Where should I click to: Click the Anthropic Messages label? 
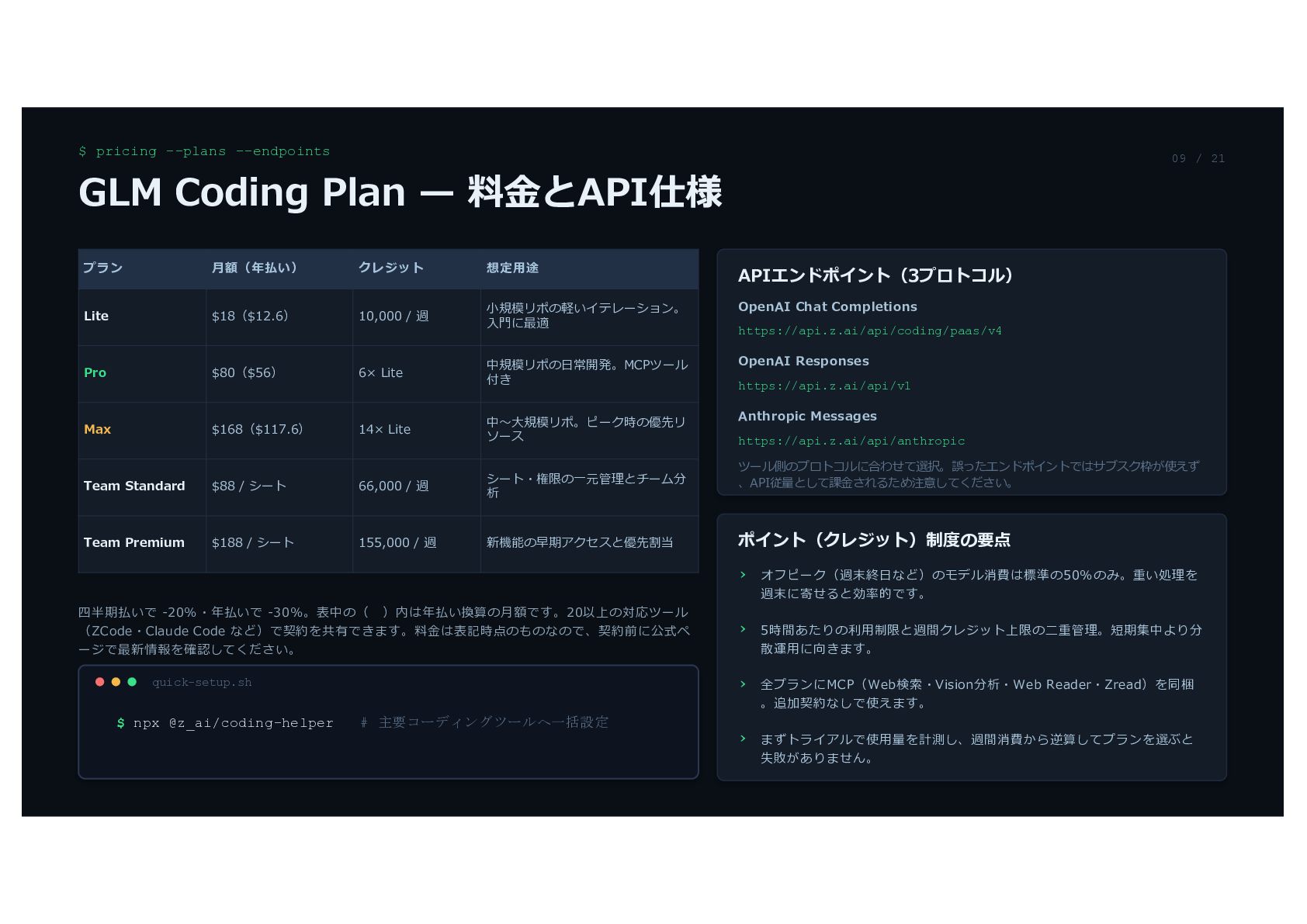point(807,417)
